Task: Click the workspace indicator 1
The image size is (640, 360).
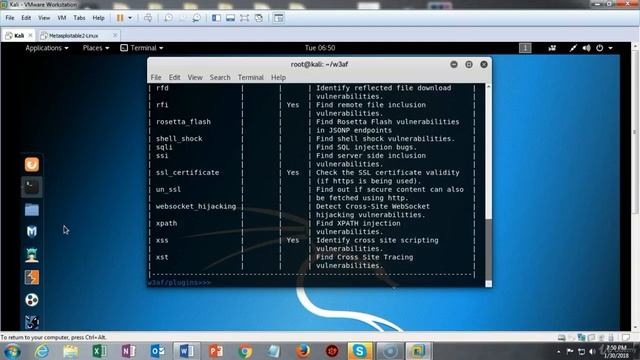Action: (525, 48)
